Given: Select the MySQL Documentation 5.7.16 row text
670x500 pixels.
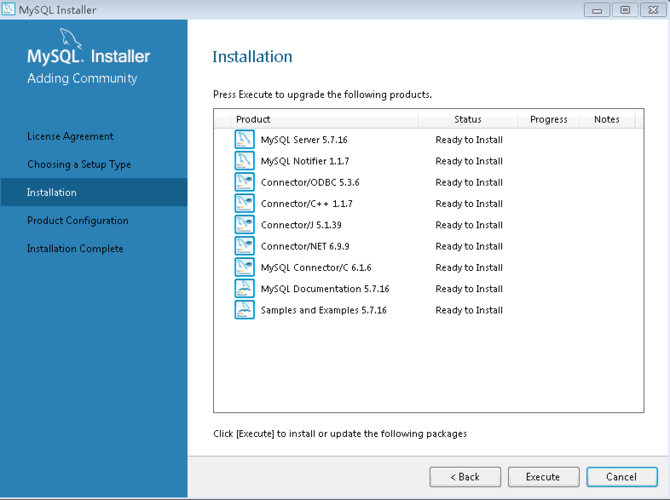Looking at the screenshot, I should (325, 289).
